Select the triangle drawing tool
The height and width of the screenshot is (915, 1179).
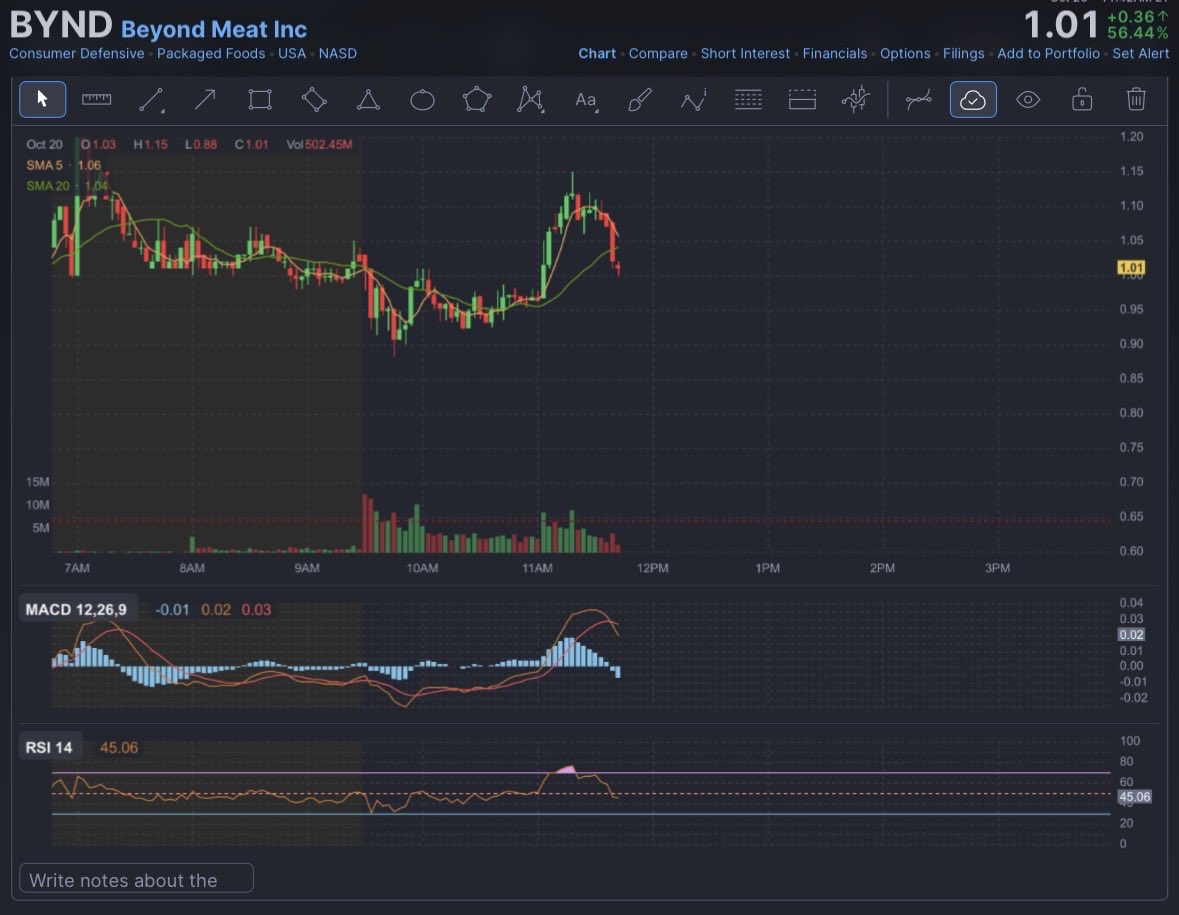pyautogui.click(x=368, y=99)
